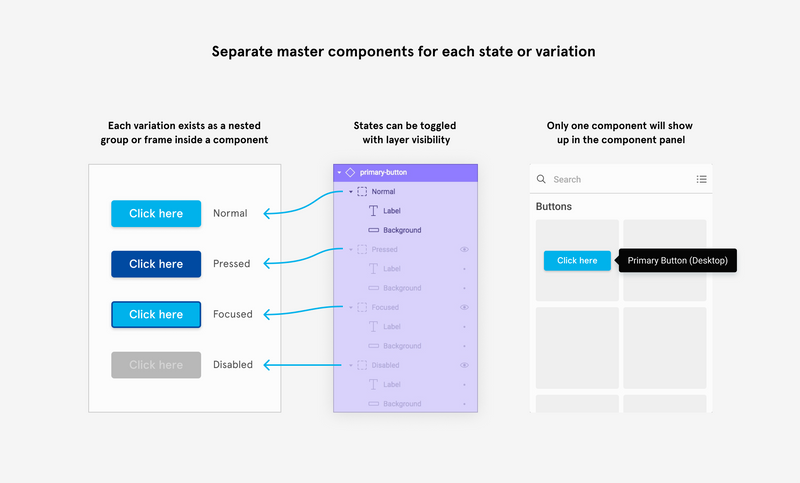Switch to list view icon in component panel
The height and width of the screenshot is (483, 800).
click(x=702, y=179)
